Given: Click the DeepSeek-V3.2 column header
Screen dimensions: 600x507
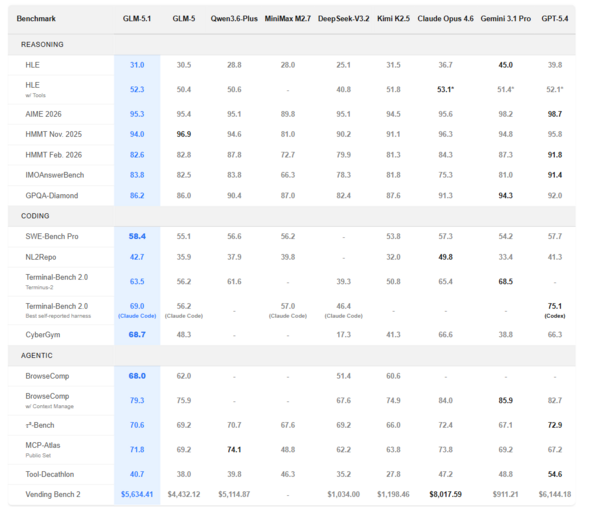Looking at the screenshot, I should (343, 19).
